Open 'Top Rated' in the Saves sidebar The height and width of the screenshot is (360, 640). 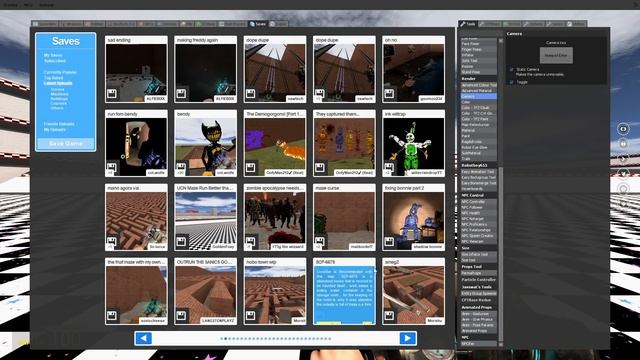coord(53,78)
